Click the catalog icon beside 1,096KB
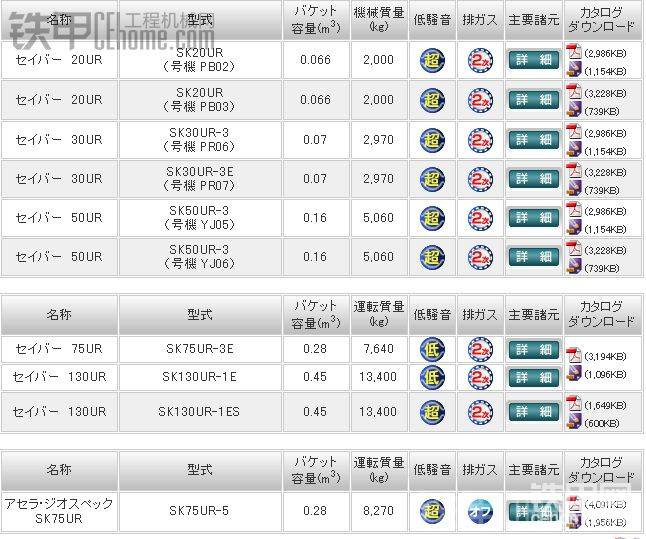This screenshot has width=646, height=539. point(573,374)
